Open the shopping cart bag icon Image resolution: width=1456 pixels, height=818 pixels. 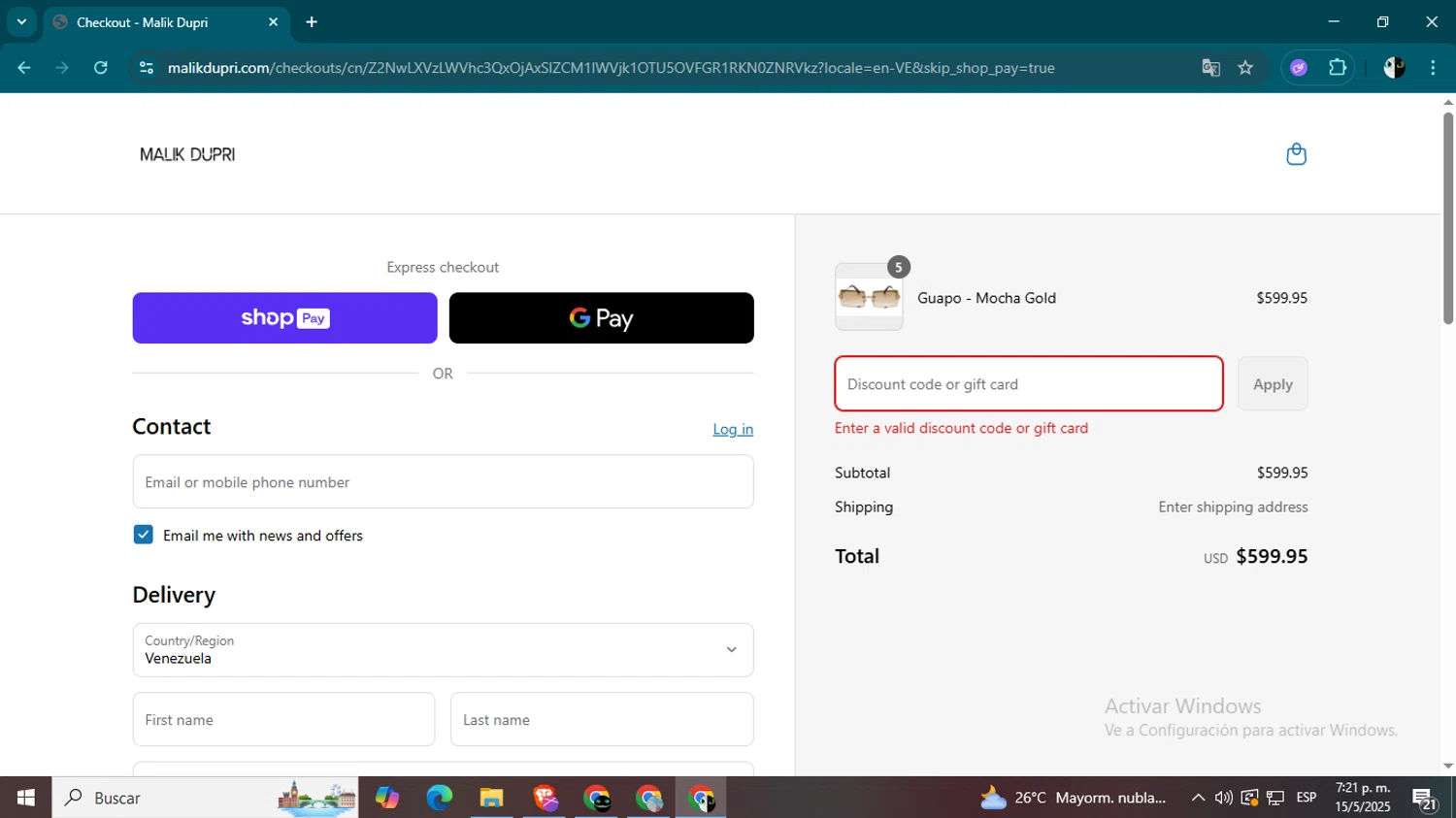tap(1296, 154)
